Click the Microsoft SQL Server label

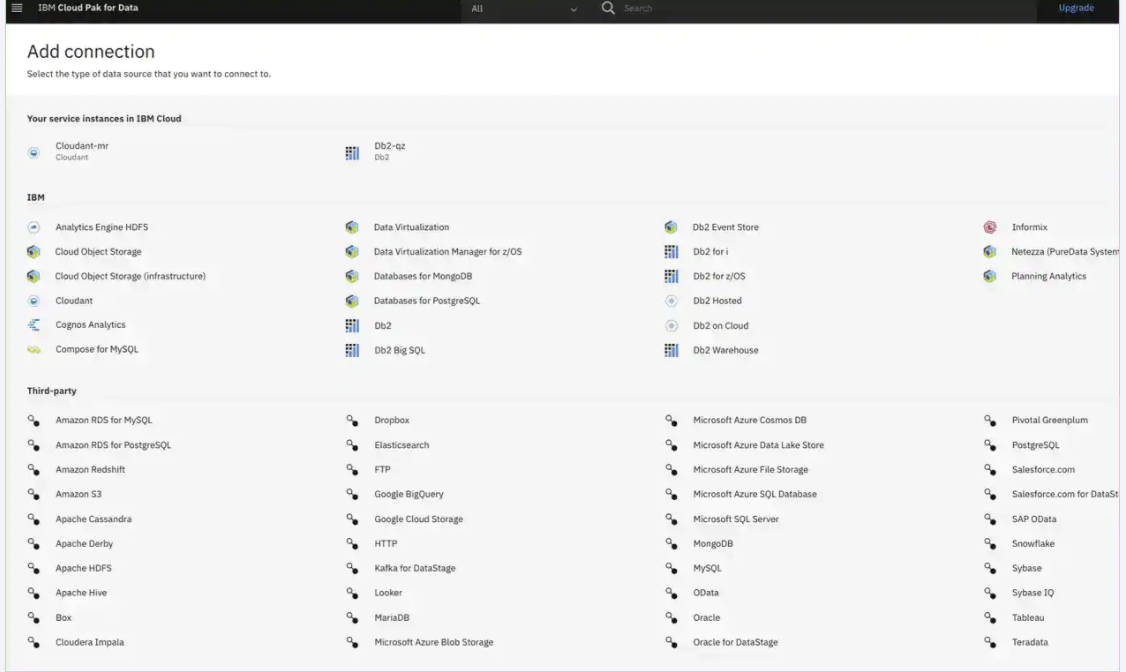736,519
